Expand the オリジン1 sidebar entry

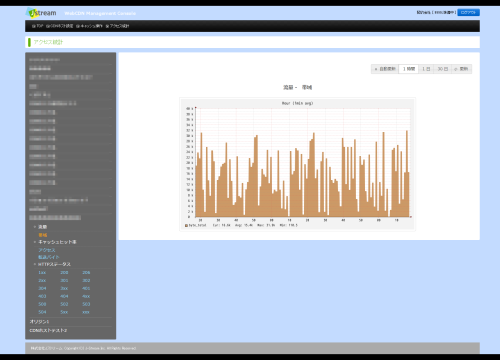tap(39, 322)
